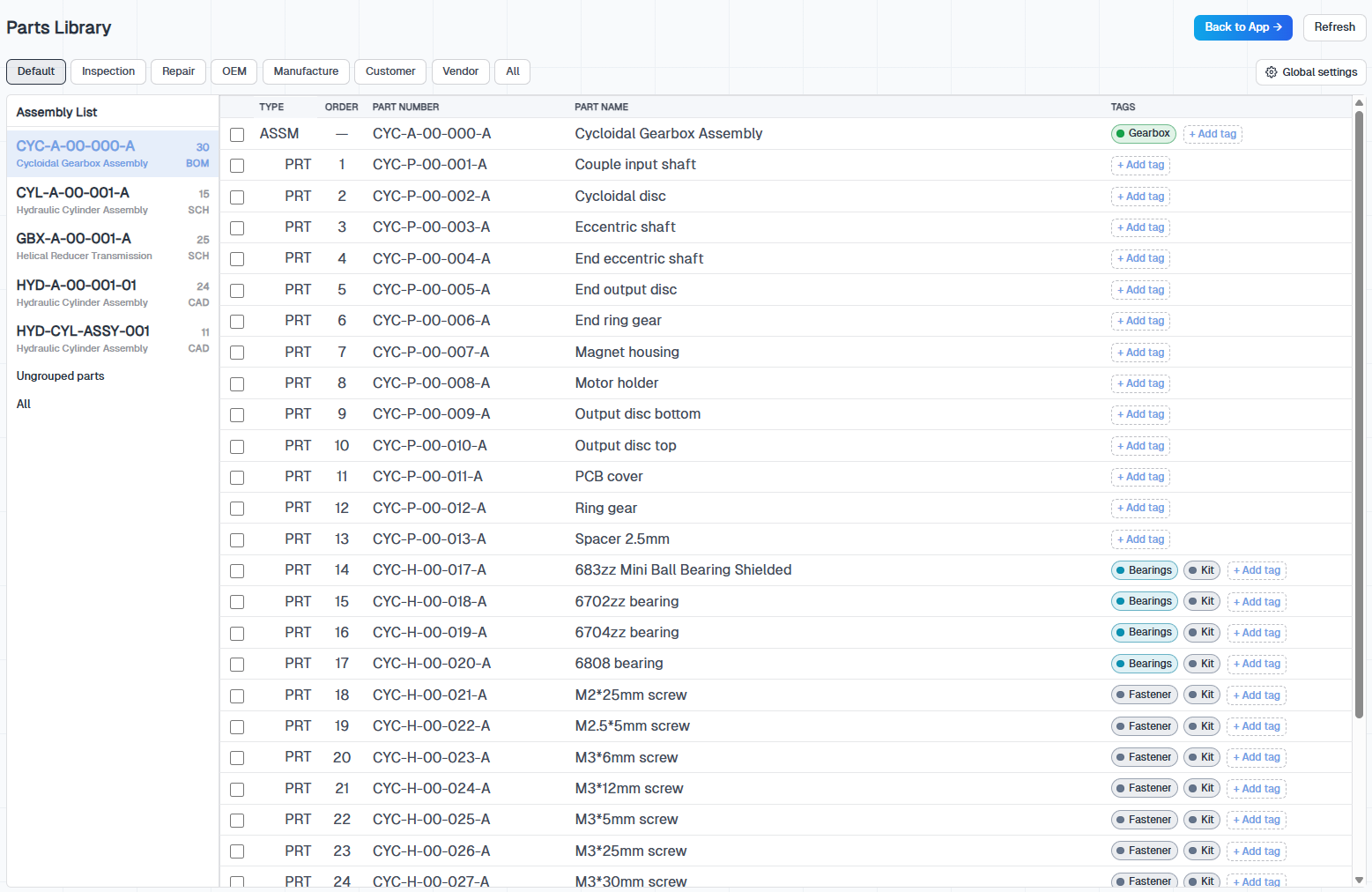Sort by PART NAME column header

click(601, 107)
